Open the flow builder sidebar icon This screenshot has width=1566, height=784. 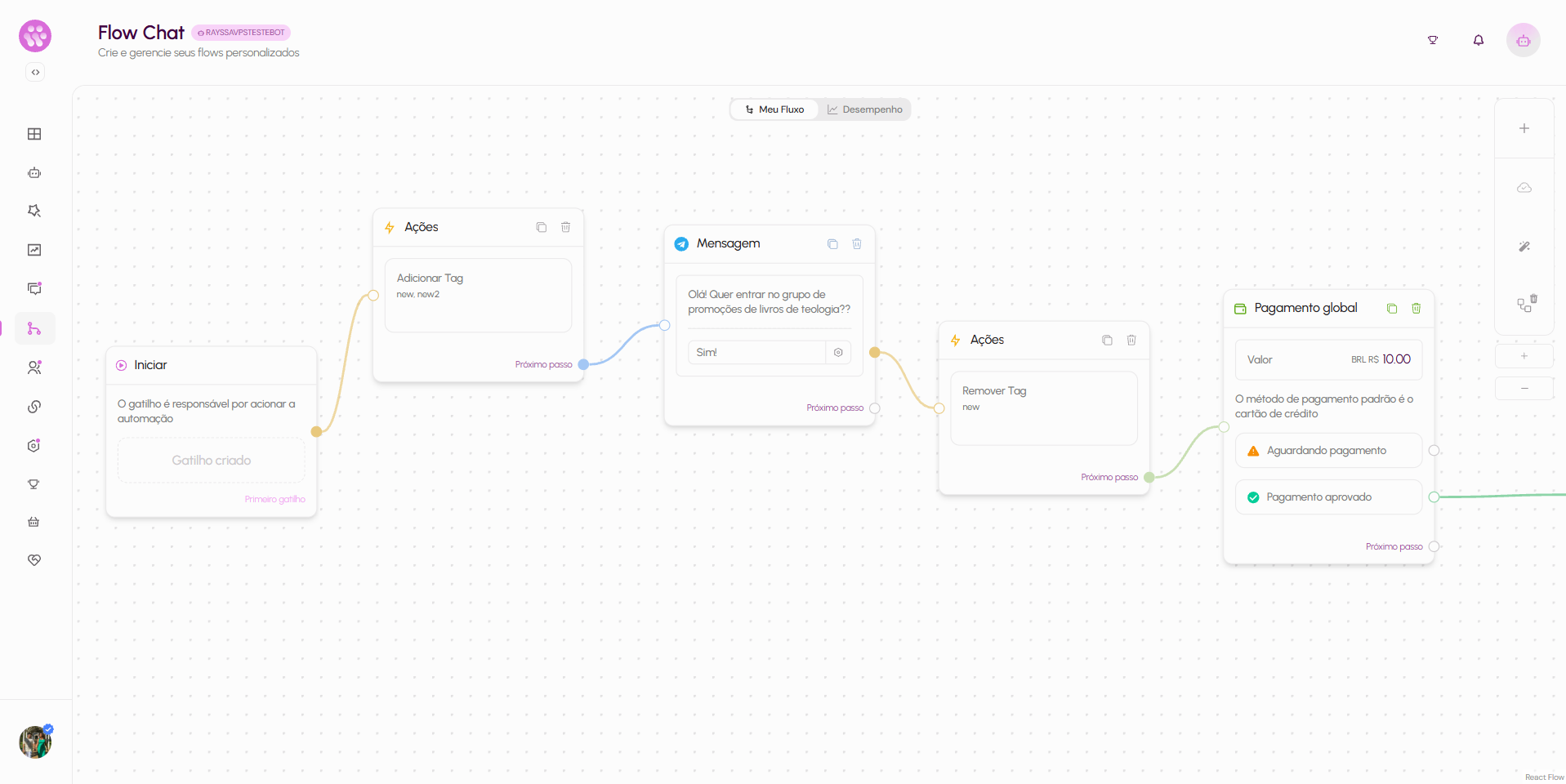(x=34, y=328)
